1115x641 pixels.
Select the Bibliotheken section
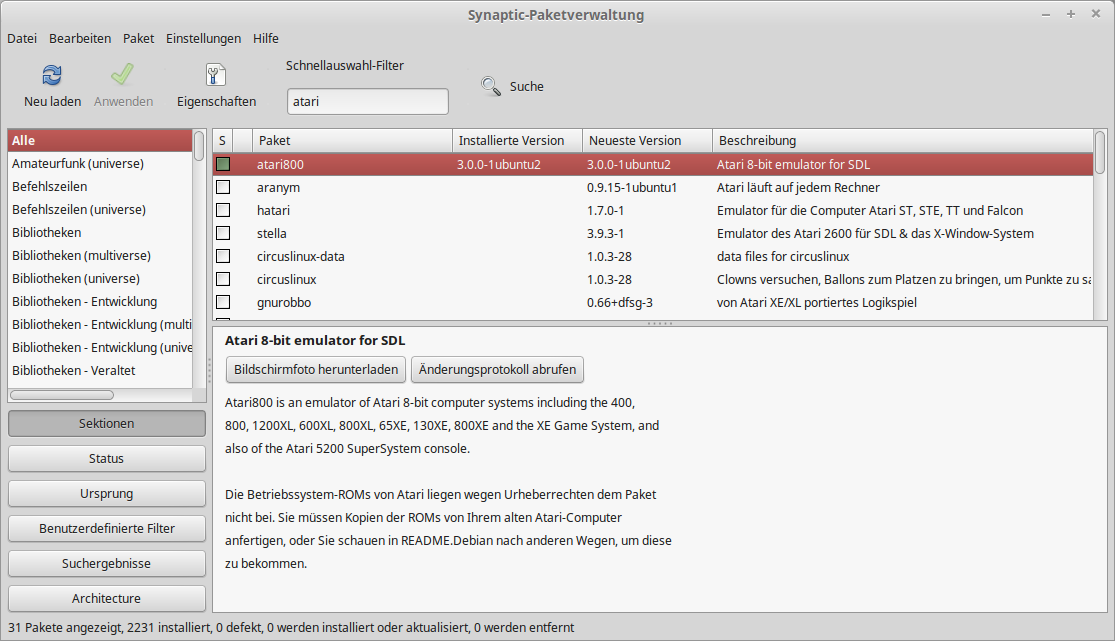coord(100,233)
